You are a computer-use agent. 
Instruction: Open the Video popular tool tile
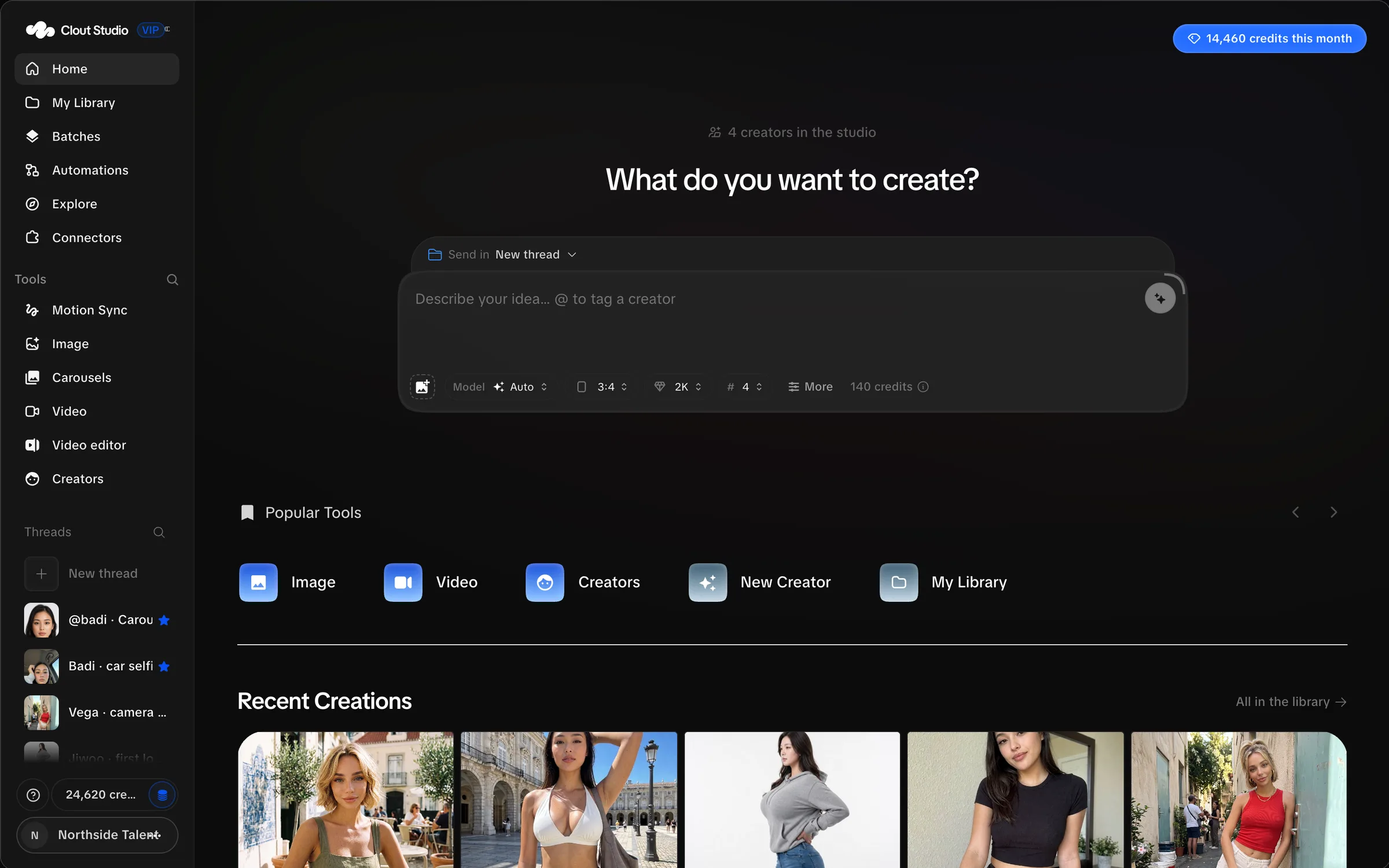[x=431, y=582]
